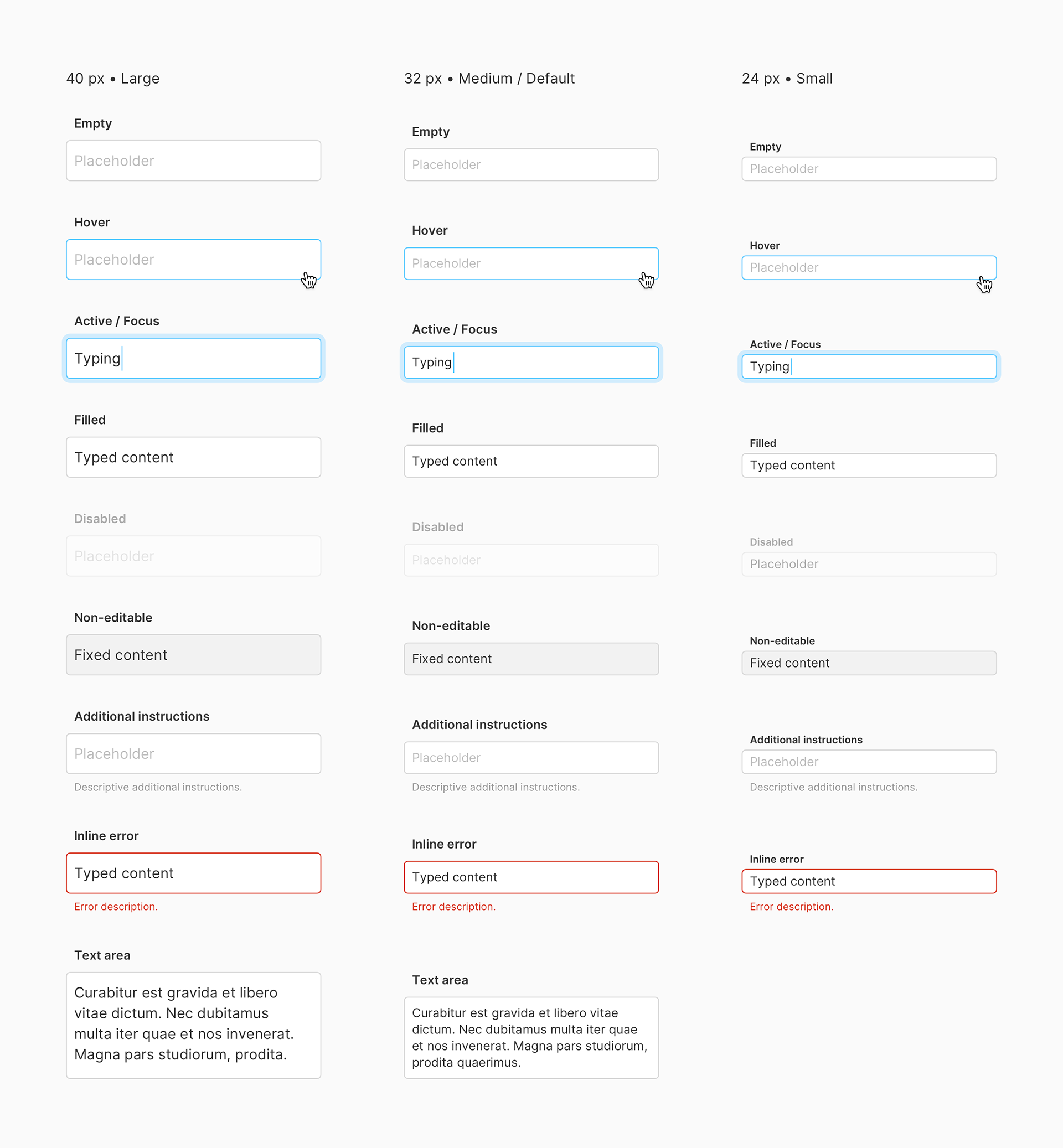Focus the Small Active / Focus typing field
Viewport: 1063px width, 1148px height.
869,367
